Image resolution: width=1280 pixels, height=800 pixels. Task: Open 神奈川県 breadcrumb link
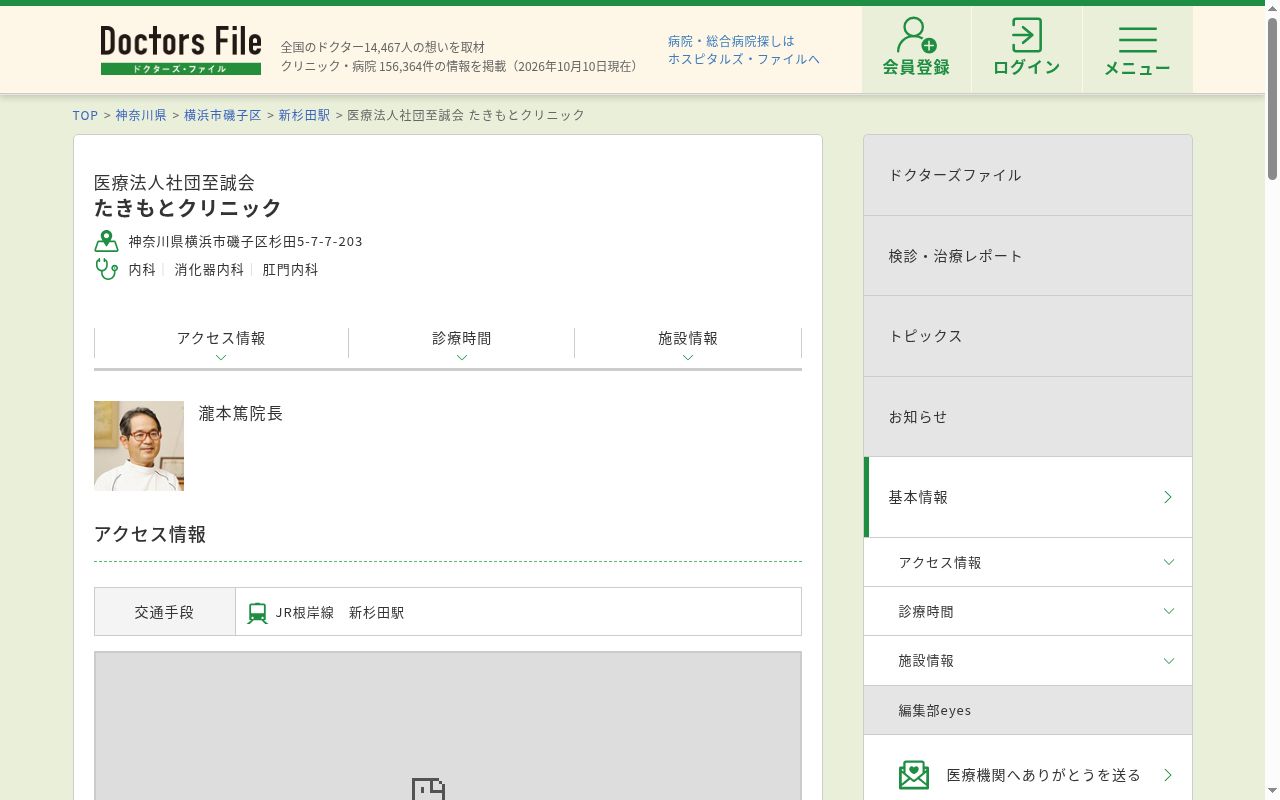(x=141, y=115)
